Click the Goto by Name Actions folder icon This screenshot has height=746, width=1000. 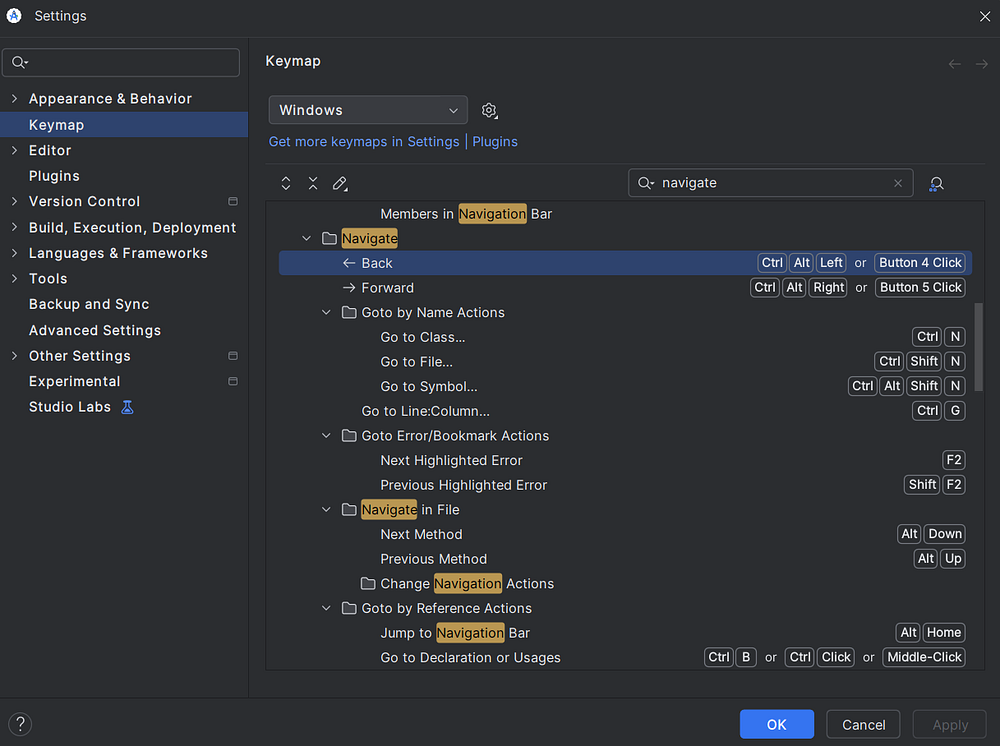[x=349, y=312]
